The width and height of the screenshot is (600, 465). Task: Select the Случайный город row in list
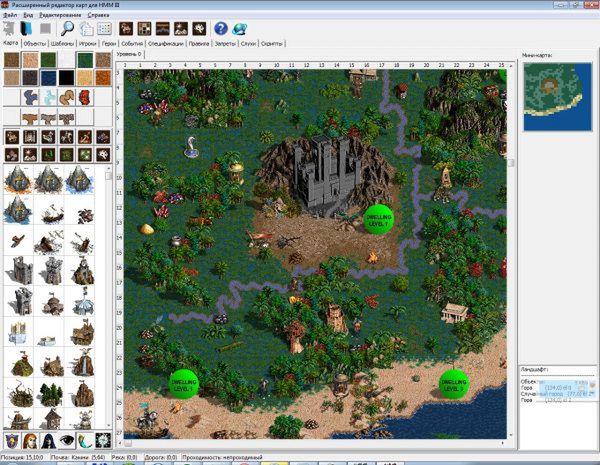(558, 394)
